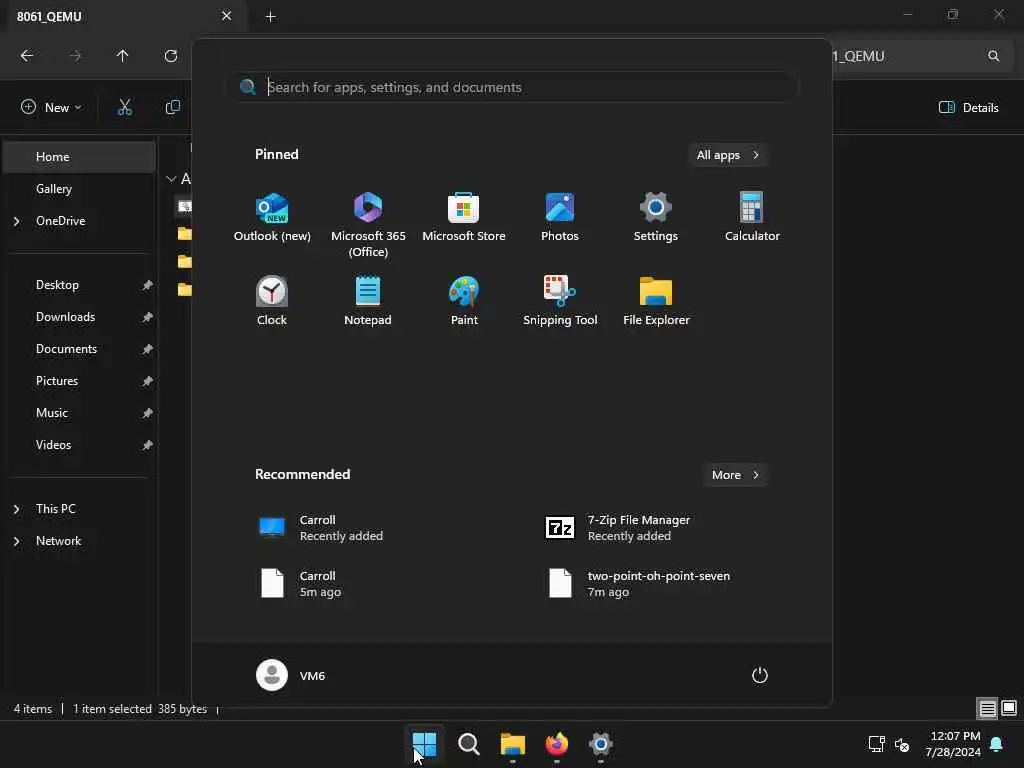Image resolution: width=1024 pixels, height=768 pixels.
Task: Launch Notepad from Start menu
Action: (368, 302)
